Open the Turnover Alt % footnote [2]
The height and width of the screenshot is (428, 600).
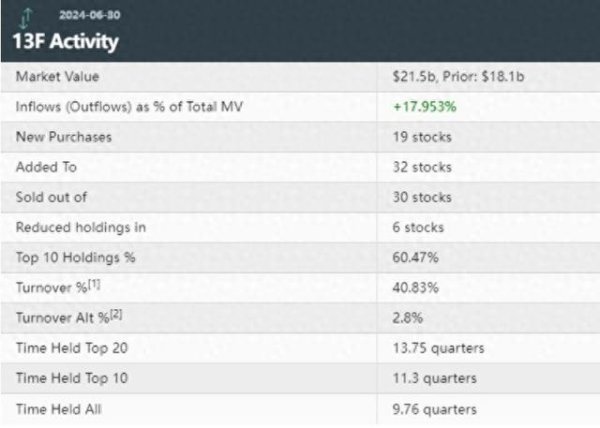[116, 314]
